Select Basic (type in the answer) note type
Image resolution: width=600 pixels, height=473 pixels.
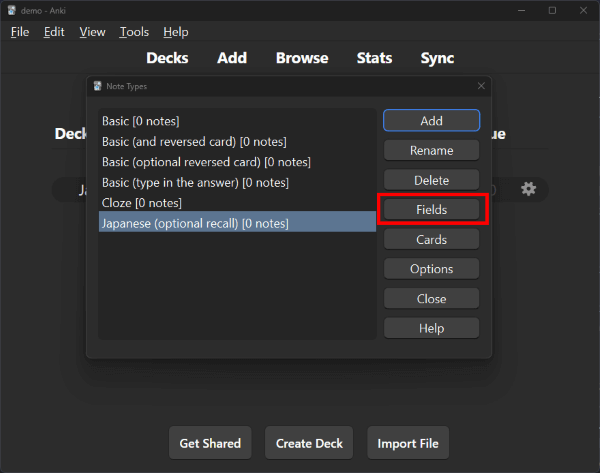[x=237, y=183]
